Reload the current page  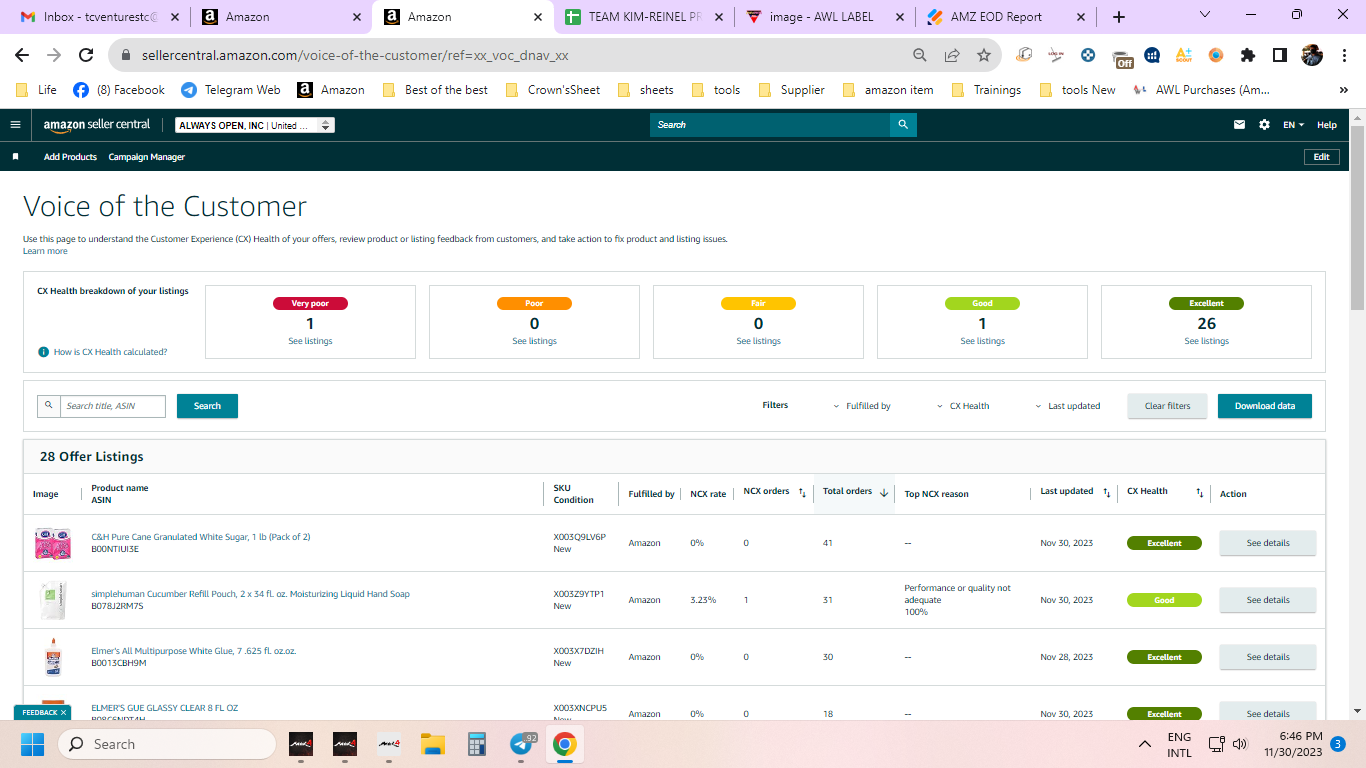point(86,55)
